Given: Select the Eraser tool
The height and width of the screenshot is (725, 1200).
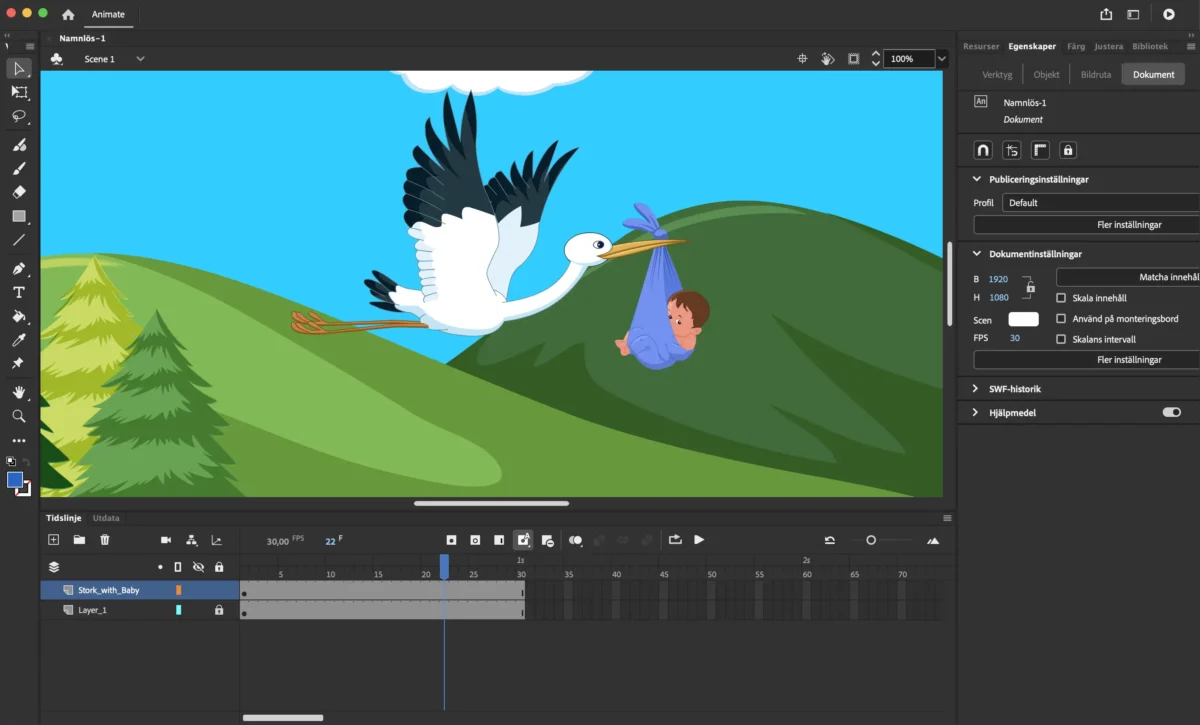Looking at the screenshot, I should 19,192.
